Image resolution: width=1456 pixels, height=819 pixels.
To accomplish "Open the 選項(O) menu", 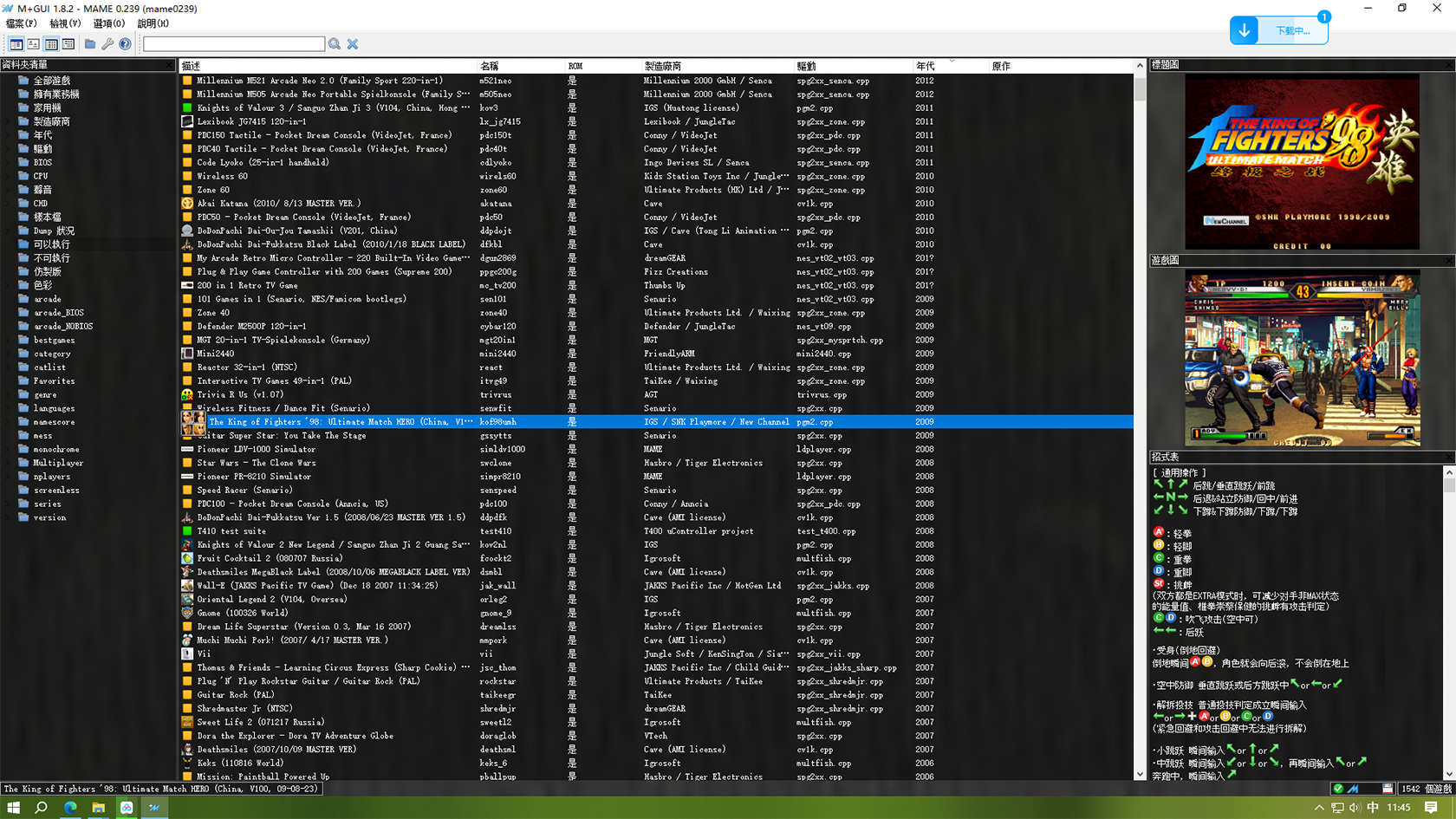I will point(109,23).
